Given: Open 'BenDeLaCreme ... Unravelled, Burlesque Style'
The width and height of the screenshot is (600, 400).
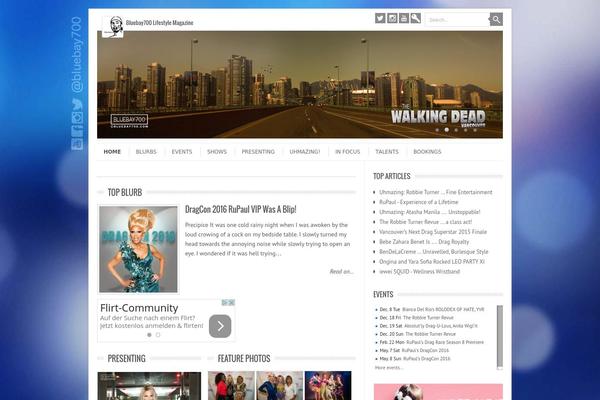Looking at the screenshot, I should (x=434, y=252).
